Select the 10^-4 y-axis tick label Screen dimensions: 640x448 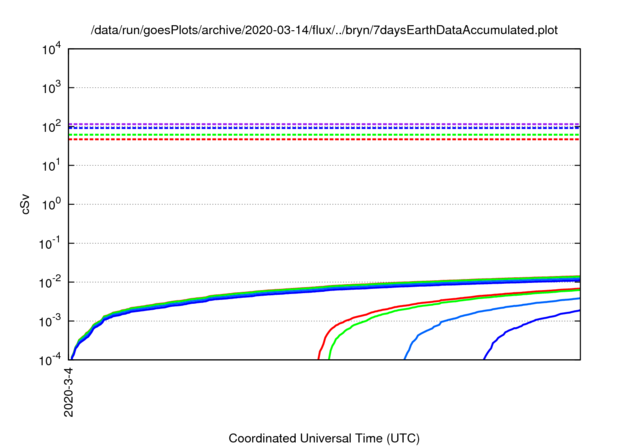click(52, 360)
